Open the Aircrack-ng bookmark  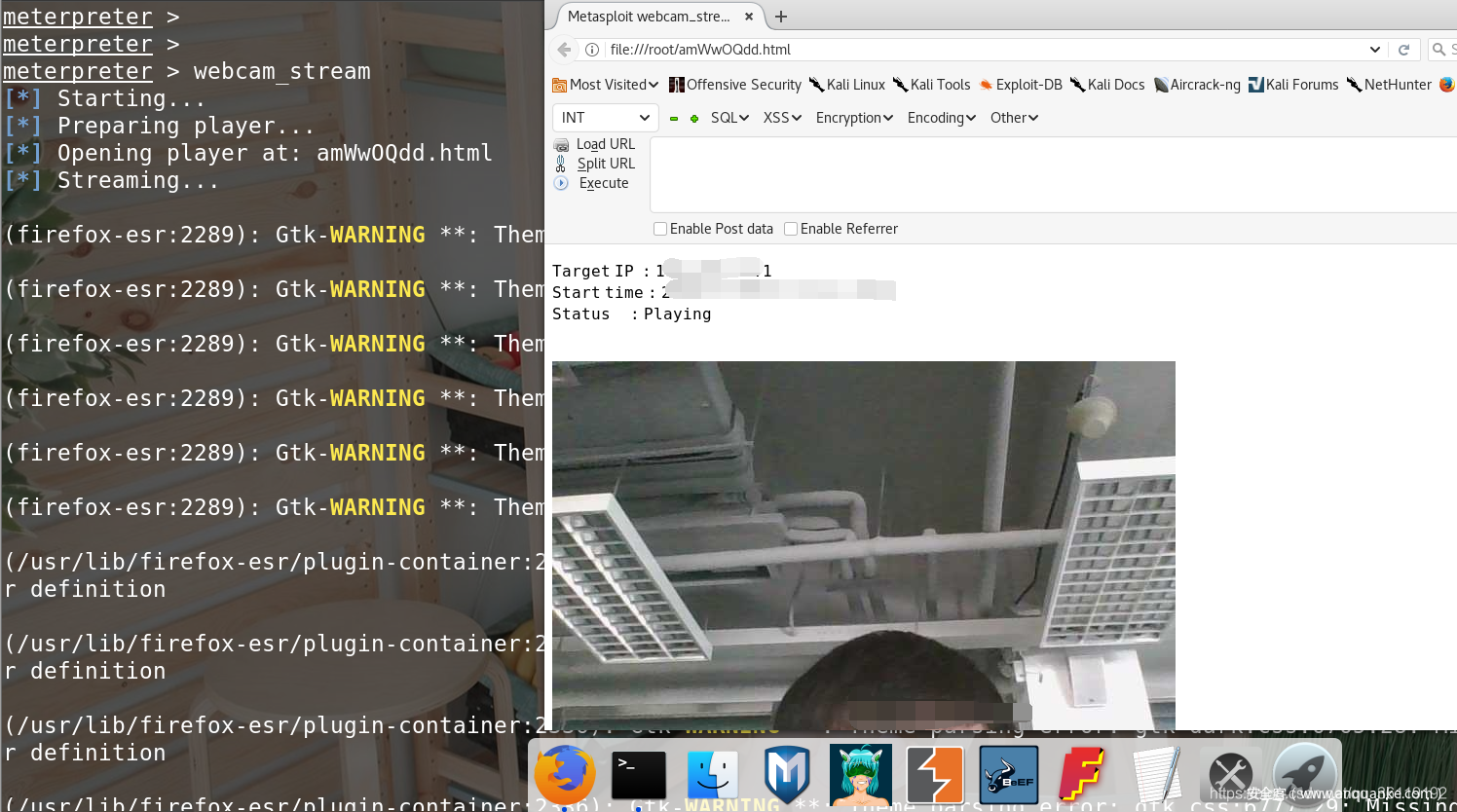pyautogui.click(x=1197, y=85)
